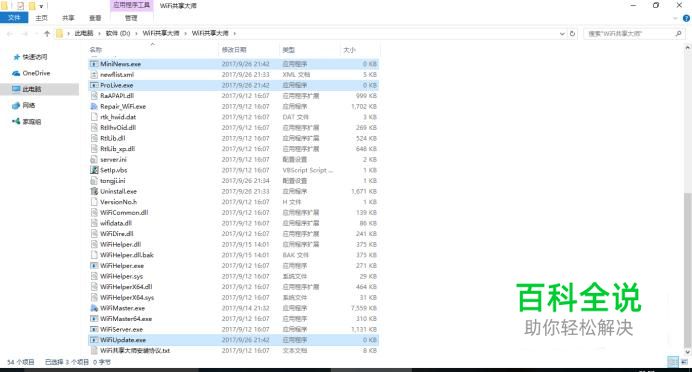The height and width of the screenshot is (372, 692).
Task: Click the WiFiUpdate.exe file icon
Action: [x=94, y=340]
